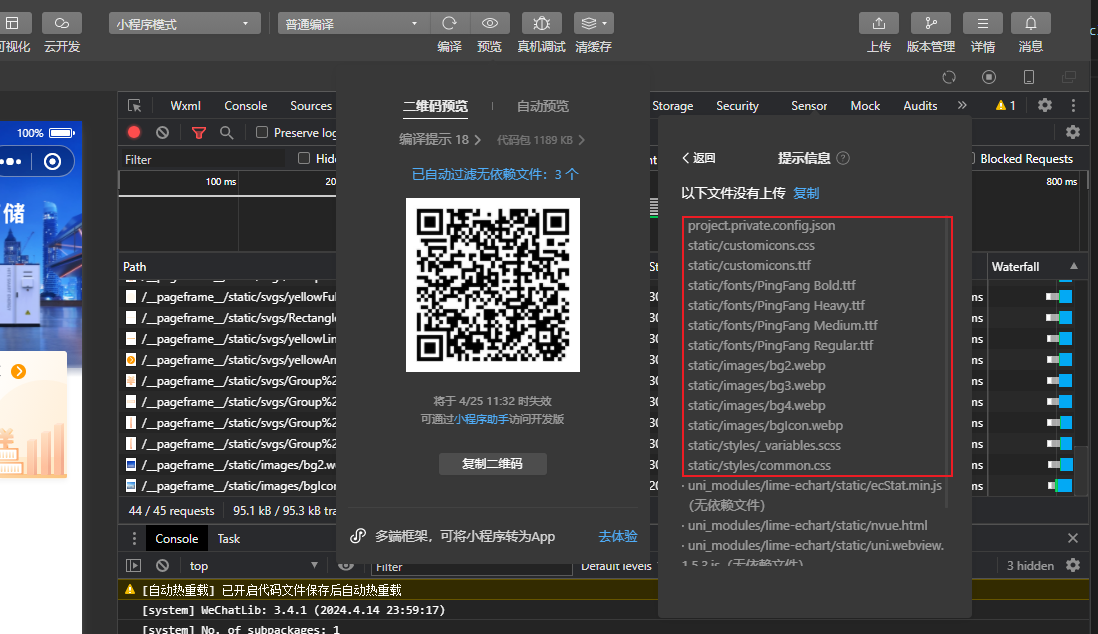Close the console drawer with X
Screen dimensions: 1098x634
pyautogui.click(x=1073, y=538)
